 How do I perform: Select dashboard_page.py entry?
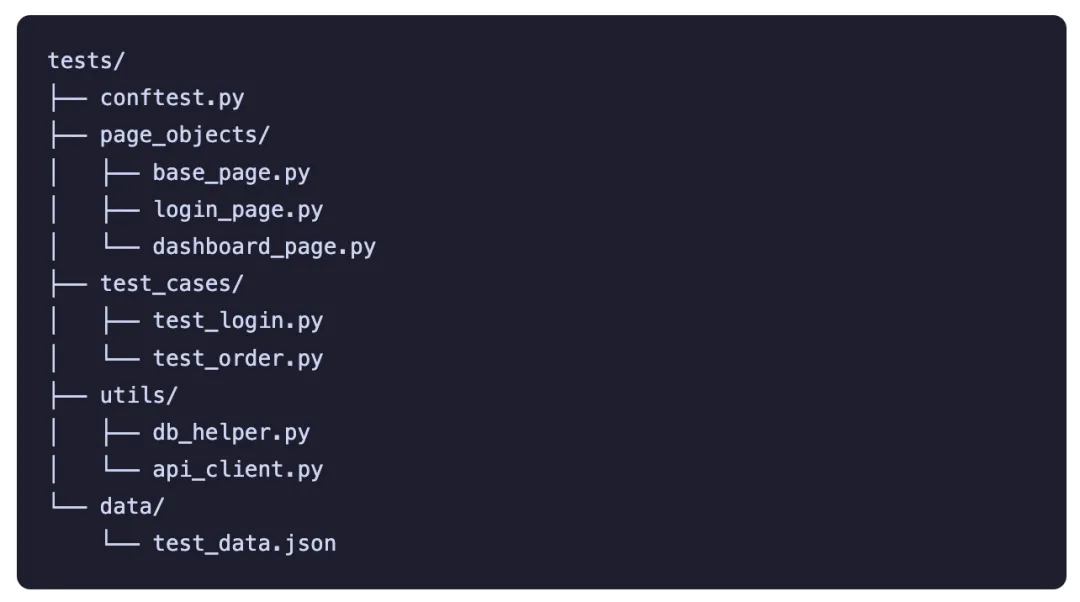(x=264, y=247)
